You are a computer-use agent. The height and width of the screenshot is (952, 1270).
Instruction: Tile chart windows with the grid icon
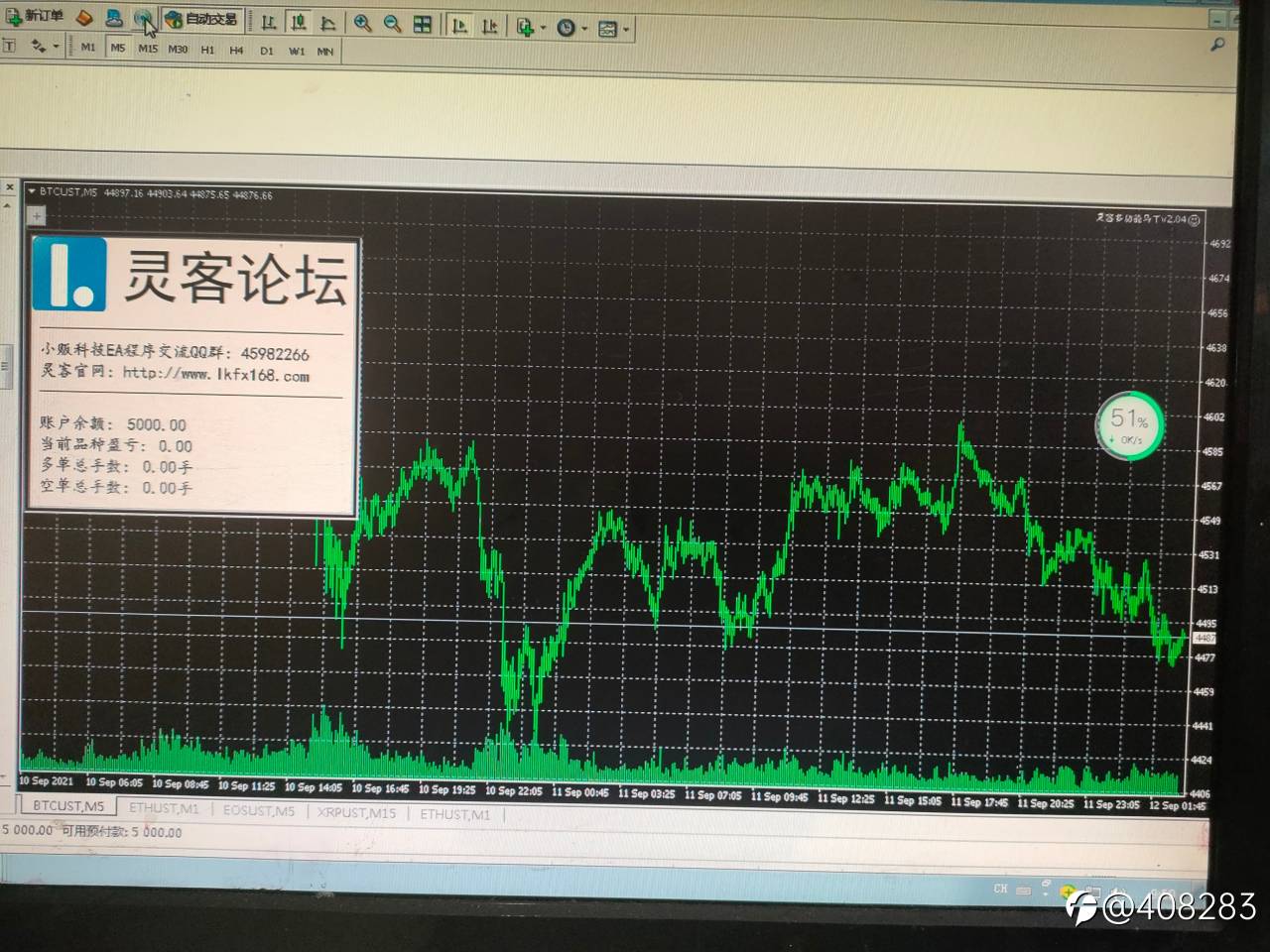click(423, 25)
